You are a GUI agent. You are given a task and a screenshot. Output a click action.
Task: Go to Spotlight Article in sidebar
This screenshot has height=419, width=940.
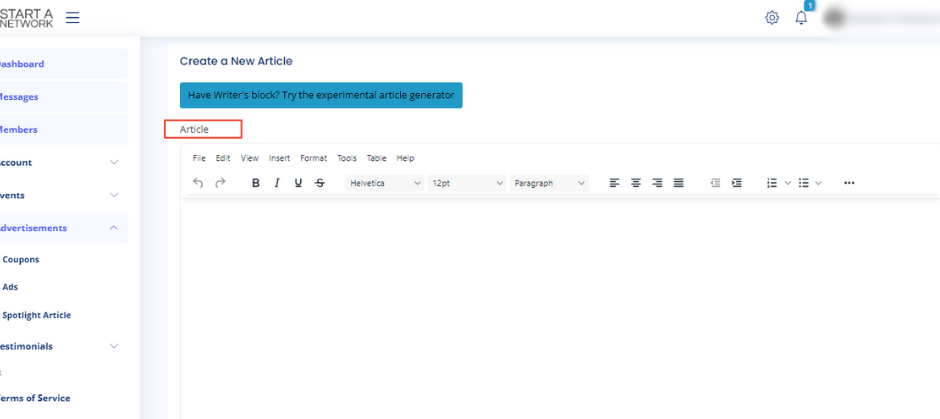[x=37, y=315]
